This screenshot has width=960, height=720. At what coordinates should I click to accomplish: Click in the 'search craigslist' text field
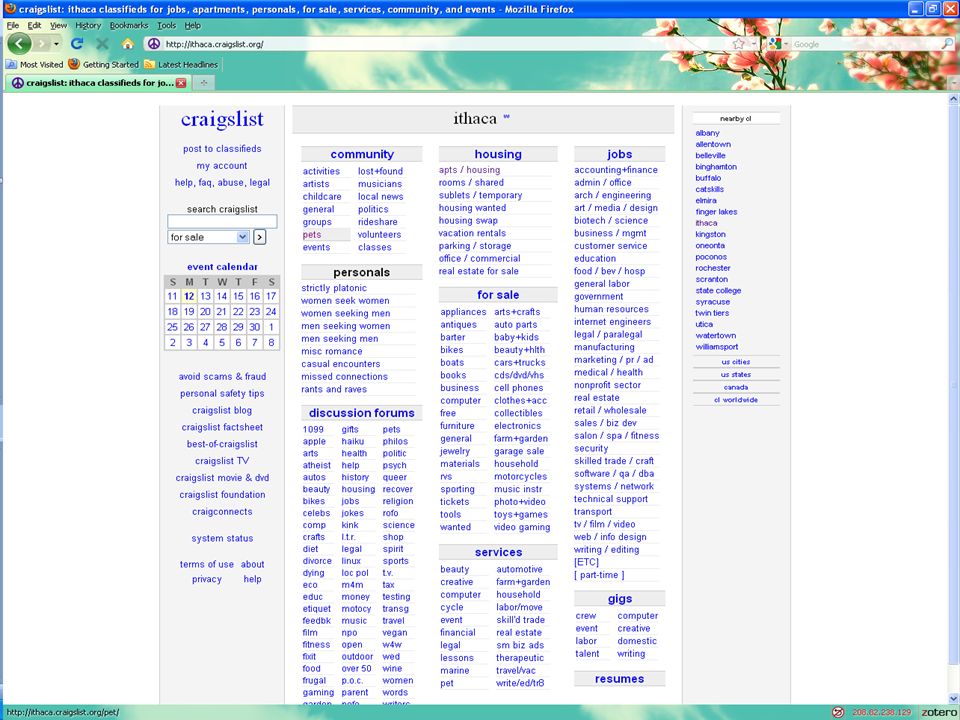point(222,222)
